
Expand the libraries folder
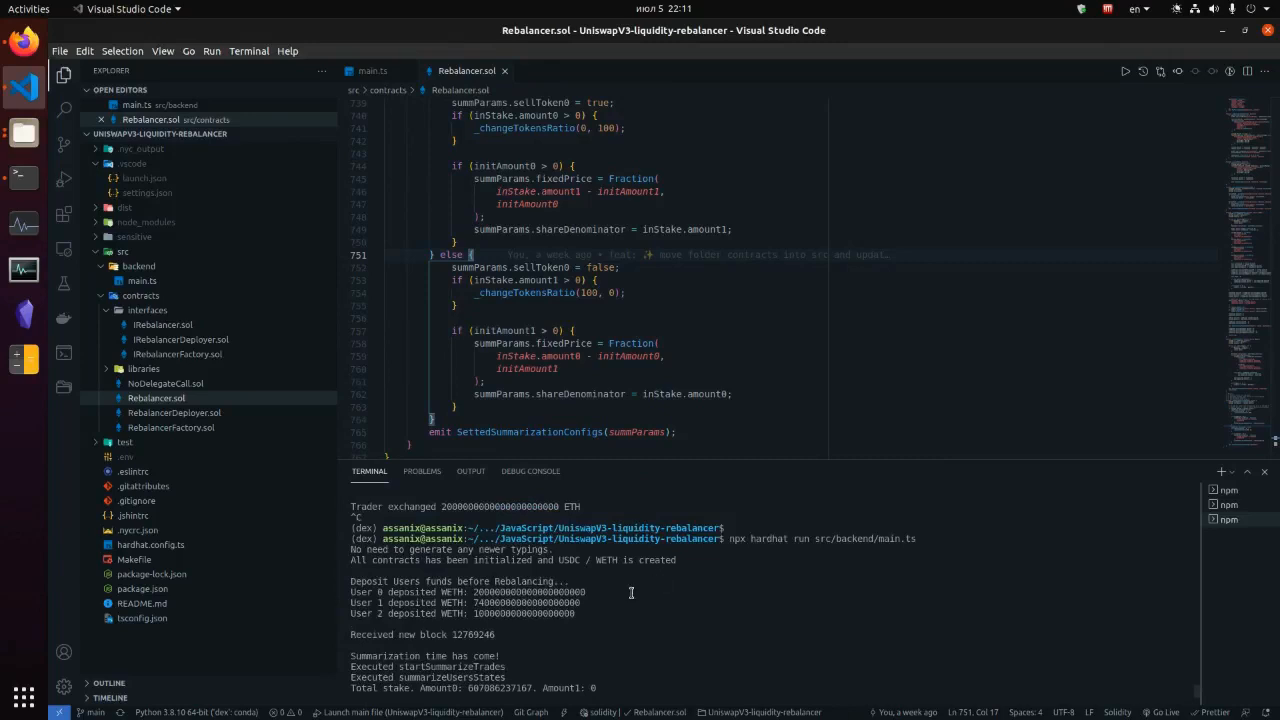(106, 369)
